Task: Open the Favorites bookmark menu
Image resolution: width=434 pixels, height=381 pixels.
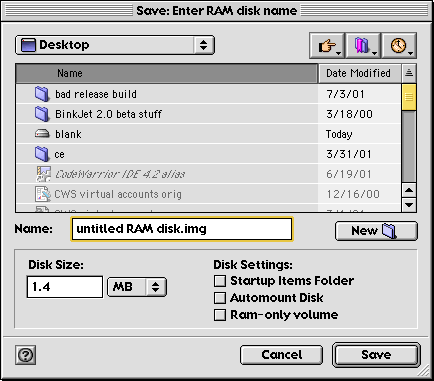Action: click(363, 45)
